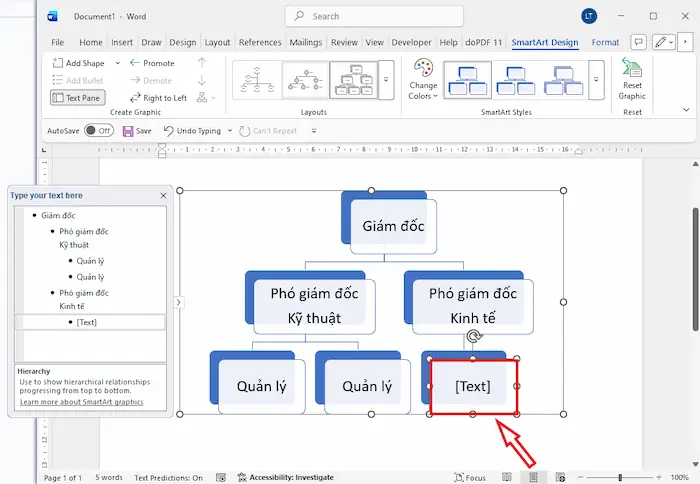Click the Save icon in quick access toolbar
The height and width of the screenshot is (484, 700).
[x=128, y=131]
